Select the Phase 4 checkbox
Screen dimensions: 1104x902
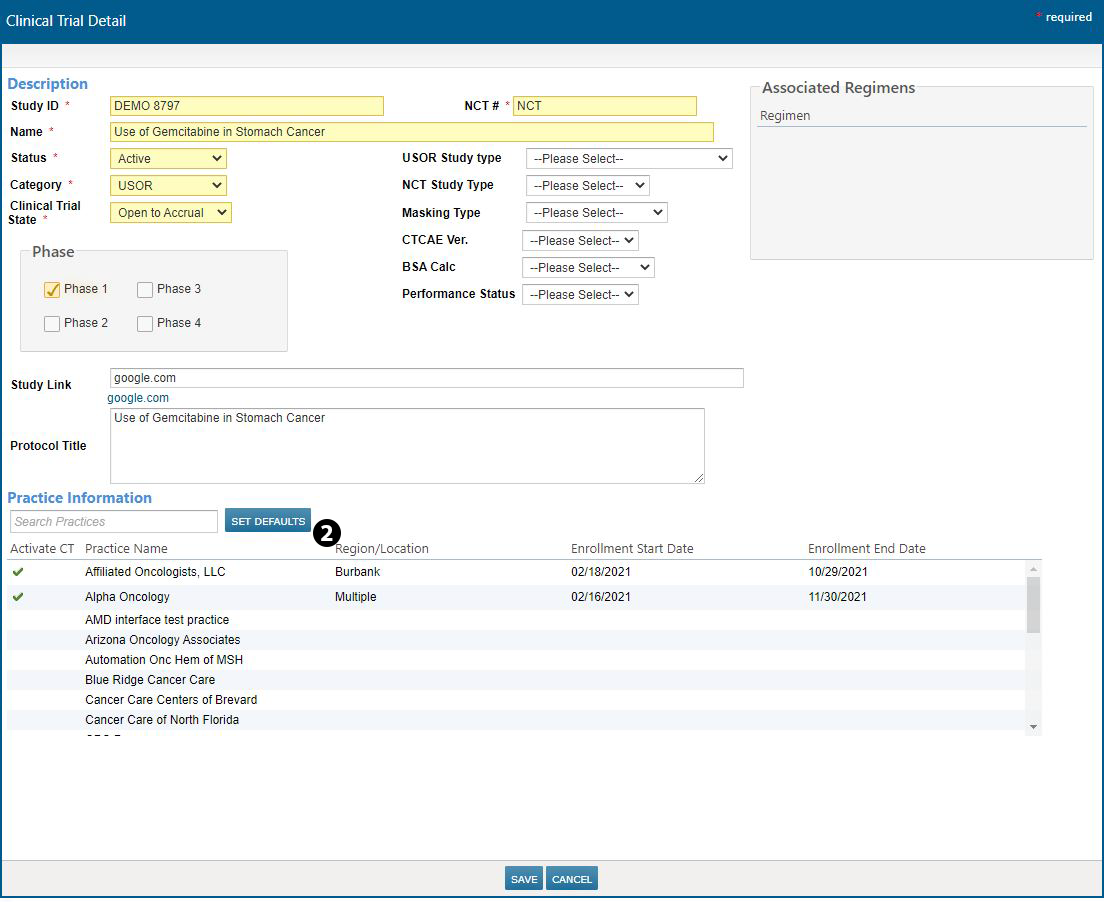coord(145,324)
